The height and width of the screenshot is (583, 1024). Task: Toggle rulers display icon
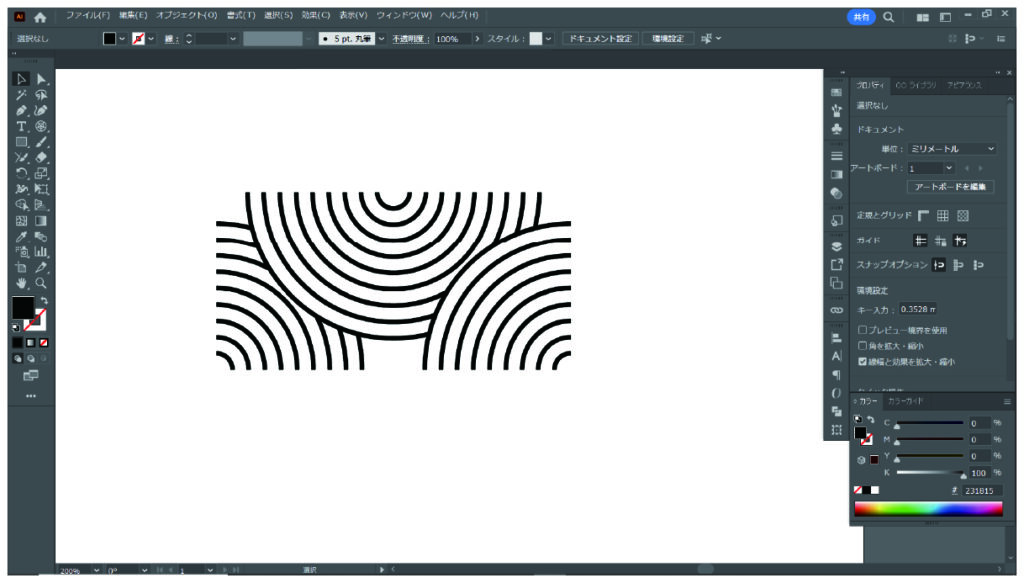click(x=923, y=215)
